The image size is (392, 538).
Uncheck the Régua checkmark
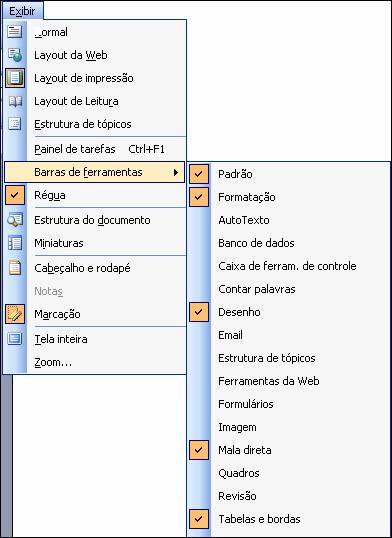[15, 195]
